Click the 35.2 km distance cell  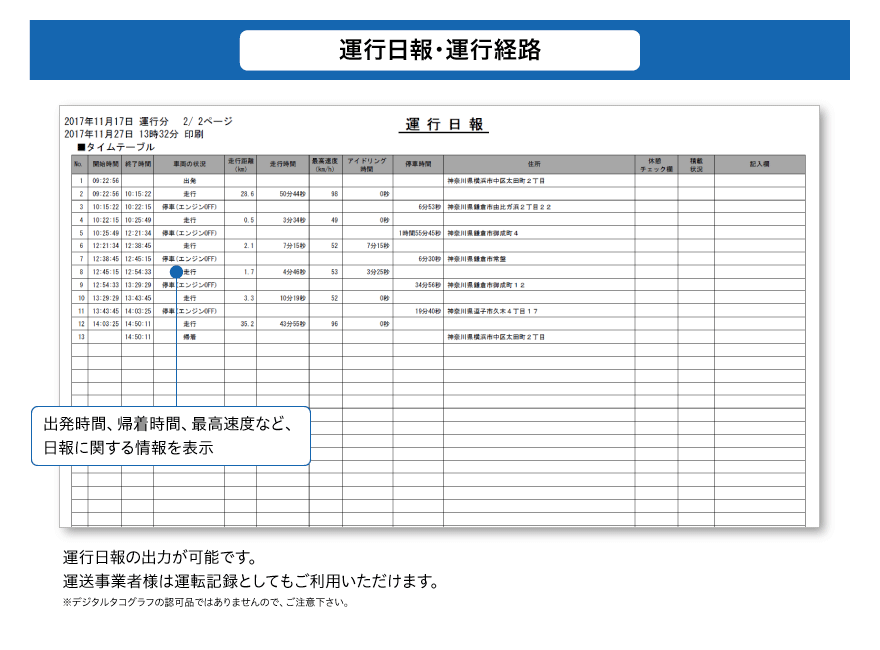[246, 324]
